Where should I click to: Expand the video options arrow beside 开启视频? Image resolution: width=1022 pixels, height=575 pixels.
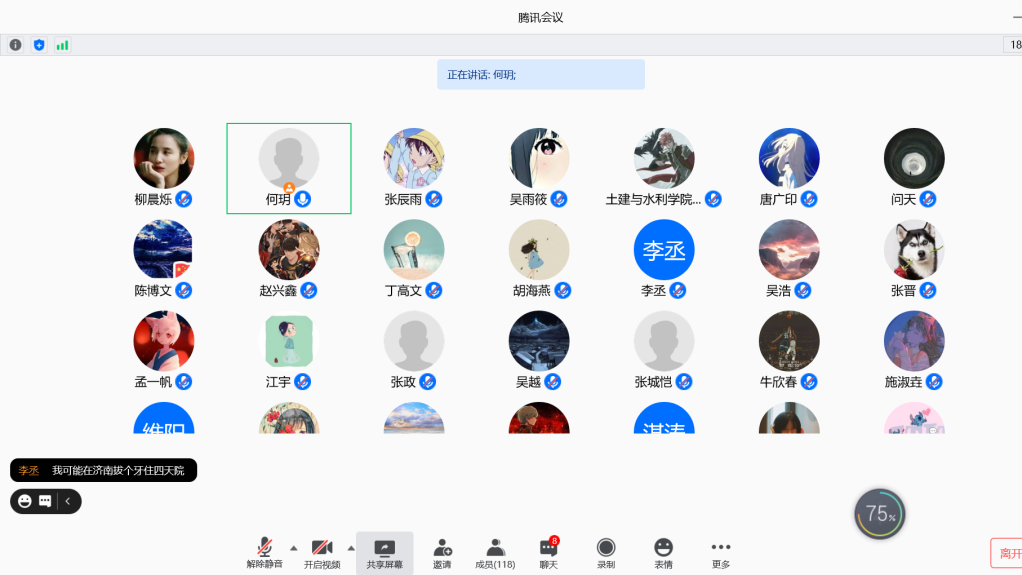point(351,547)
